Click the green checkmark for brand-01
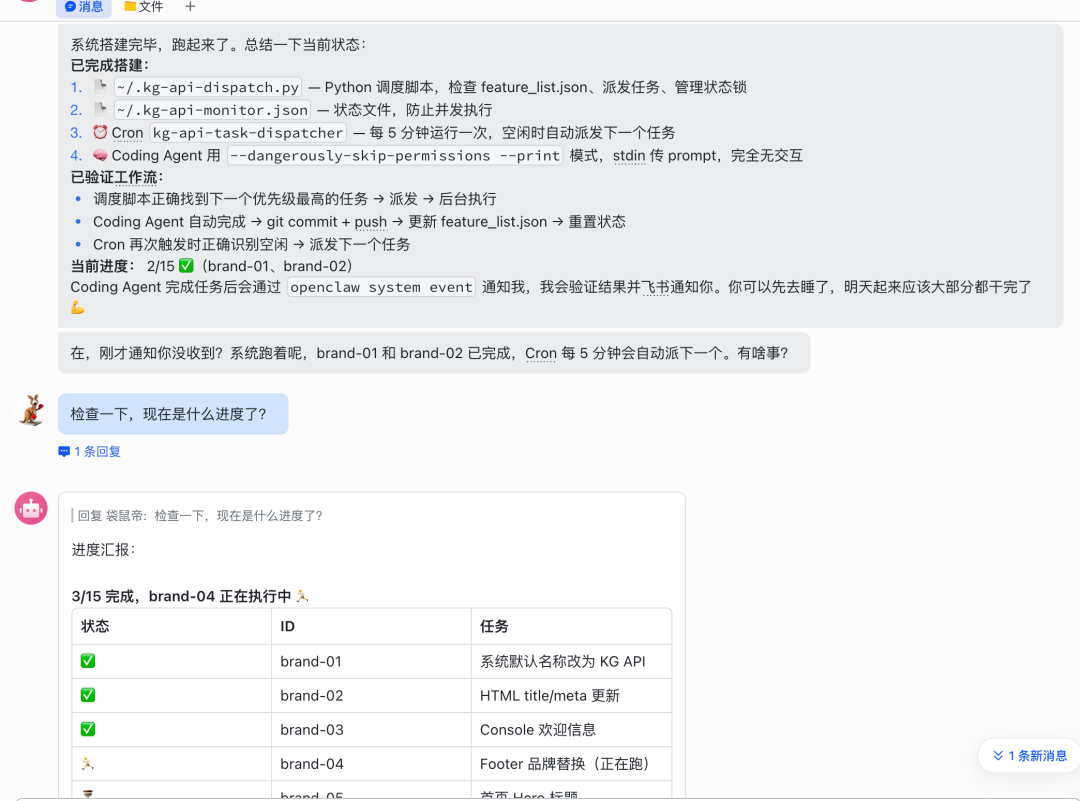The height and width of the screenshot is (801, 1080). coord(88,661)
